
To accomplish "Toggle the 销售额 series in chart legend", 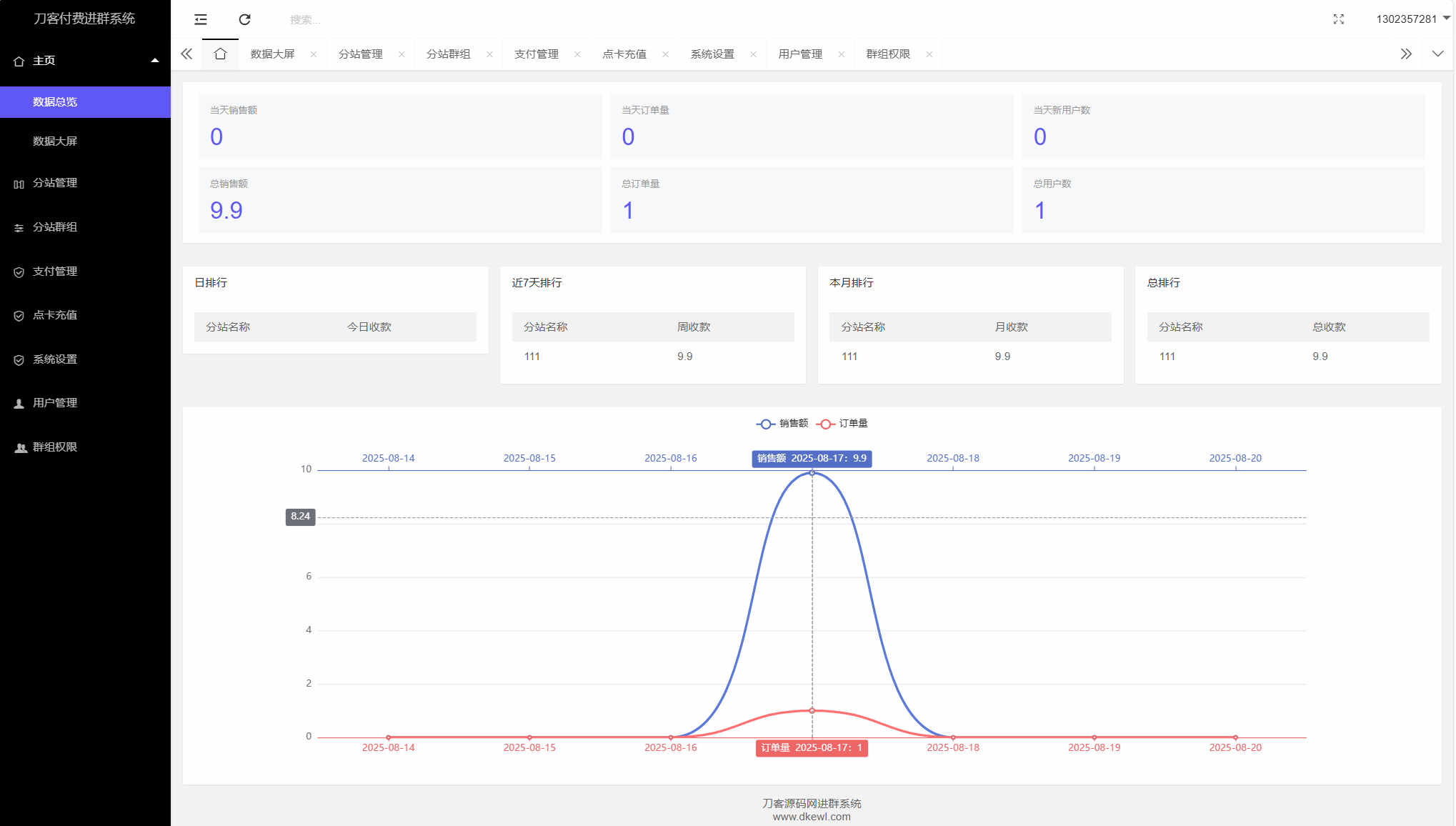I will coord(782,423).
